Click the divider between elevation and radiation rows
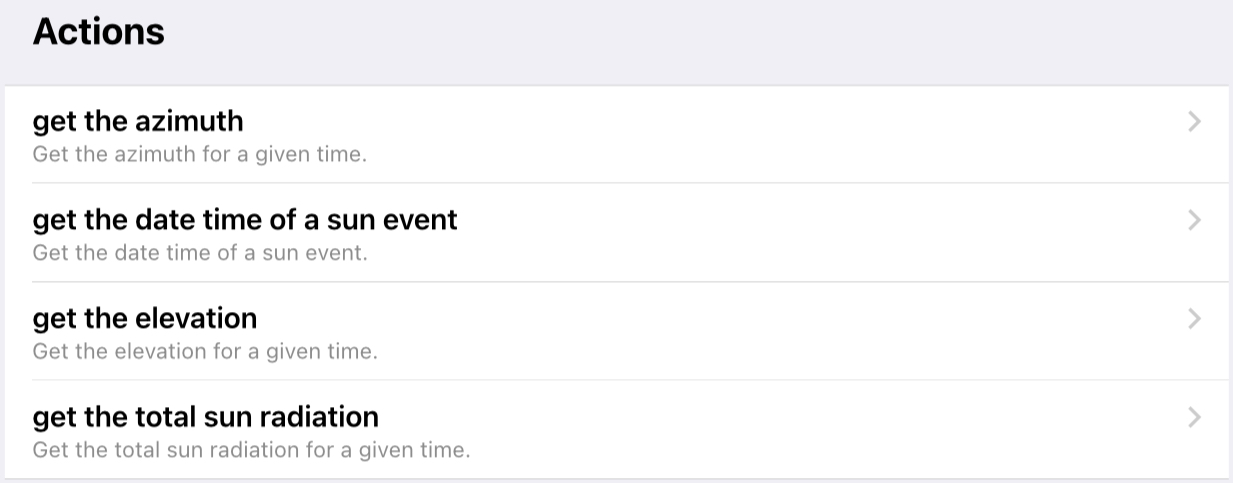1233x483 pixels. (x=630, y=380)
